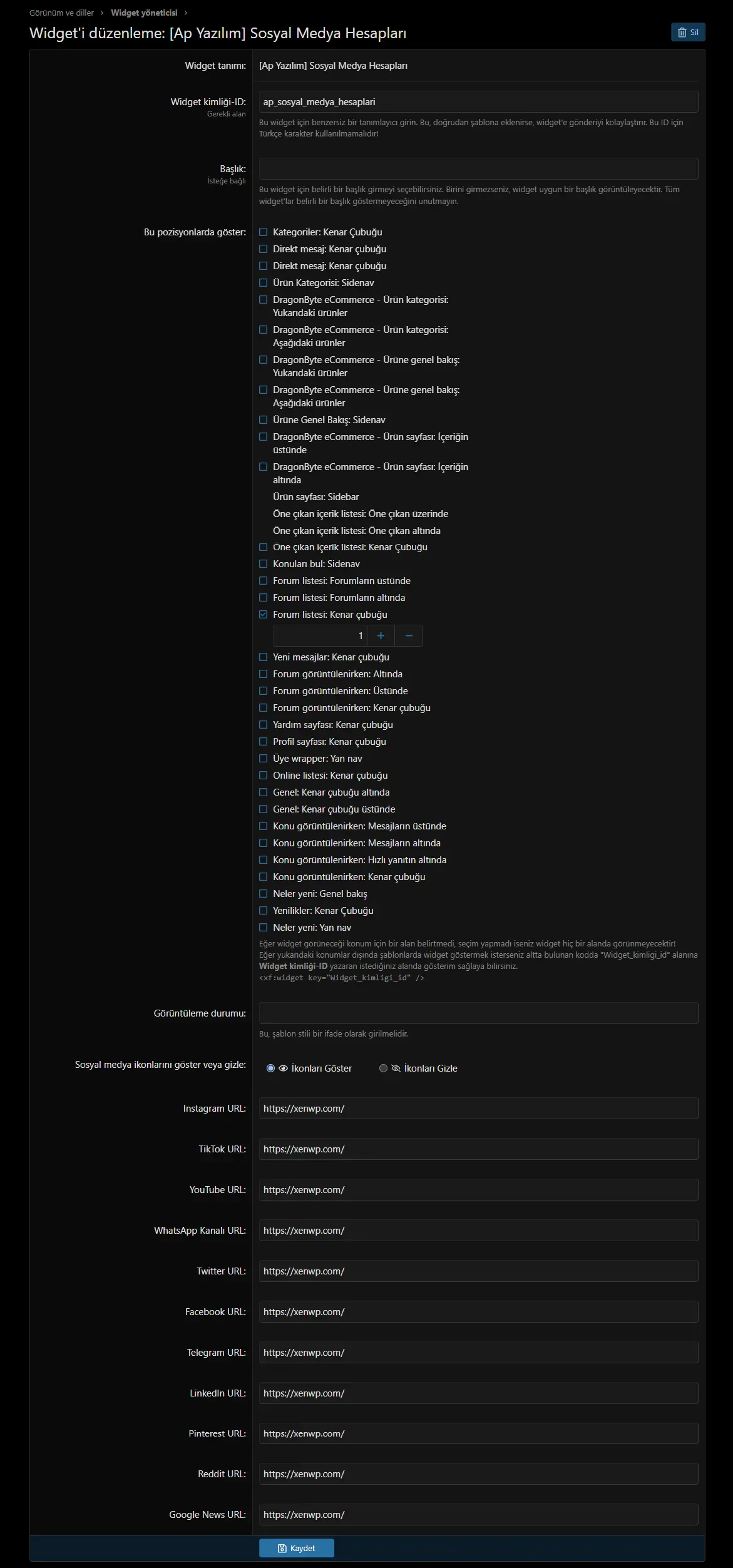Check Öne çıkan içerik listesi: Kenar Çubuğu
The image size is (733, 1568).
(x=264, y=547)
